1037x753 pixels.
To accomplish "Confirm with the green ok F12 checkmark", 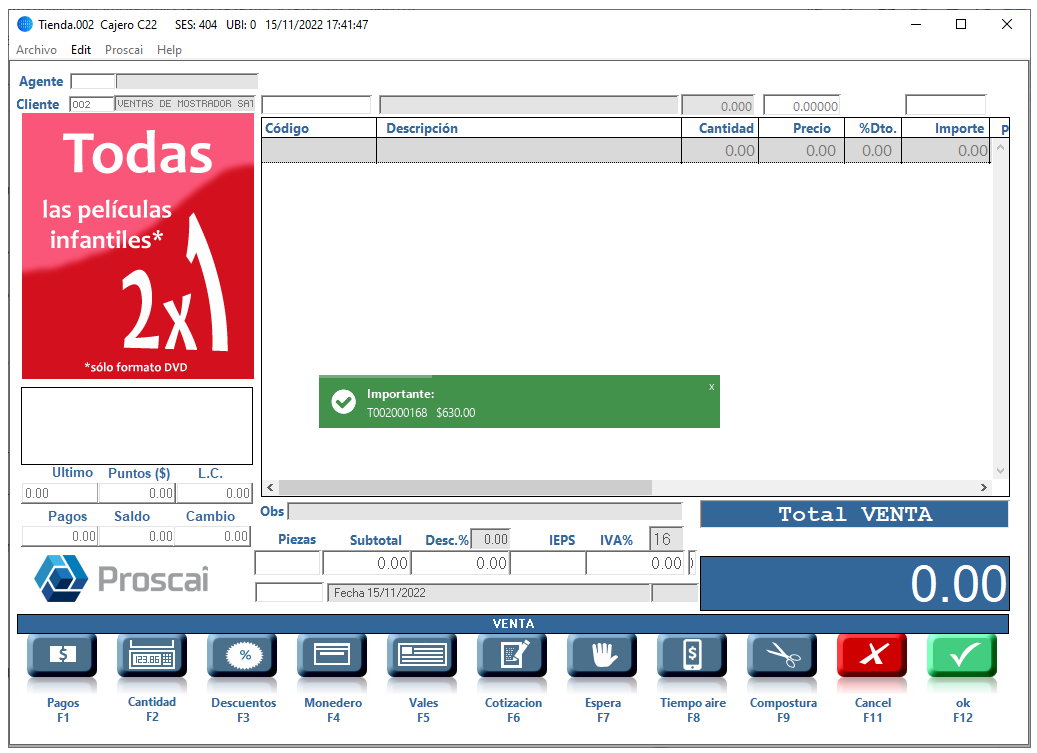I will [962, 656].
